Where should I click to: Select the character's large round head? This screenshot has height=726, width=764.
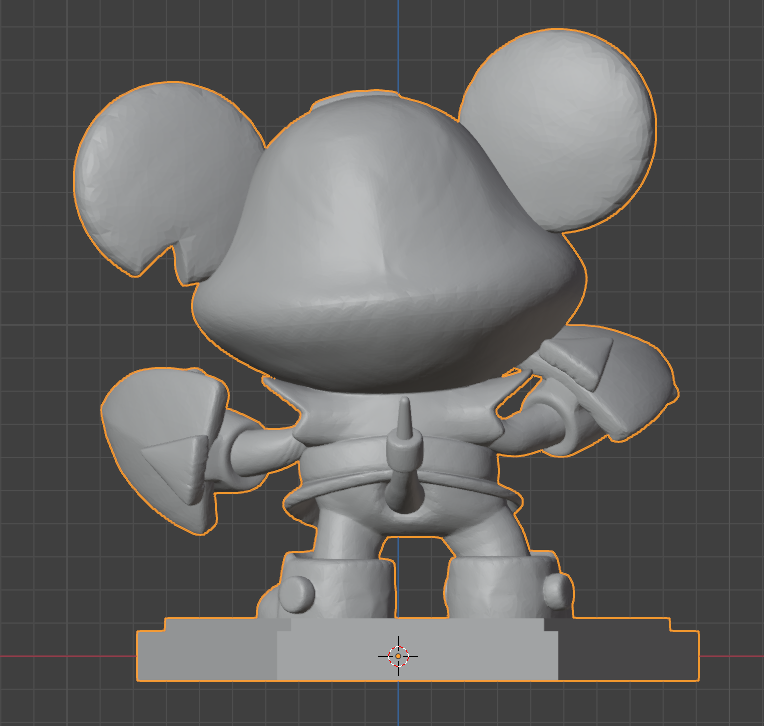pyautogui.click(x=389, y=241)
